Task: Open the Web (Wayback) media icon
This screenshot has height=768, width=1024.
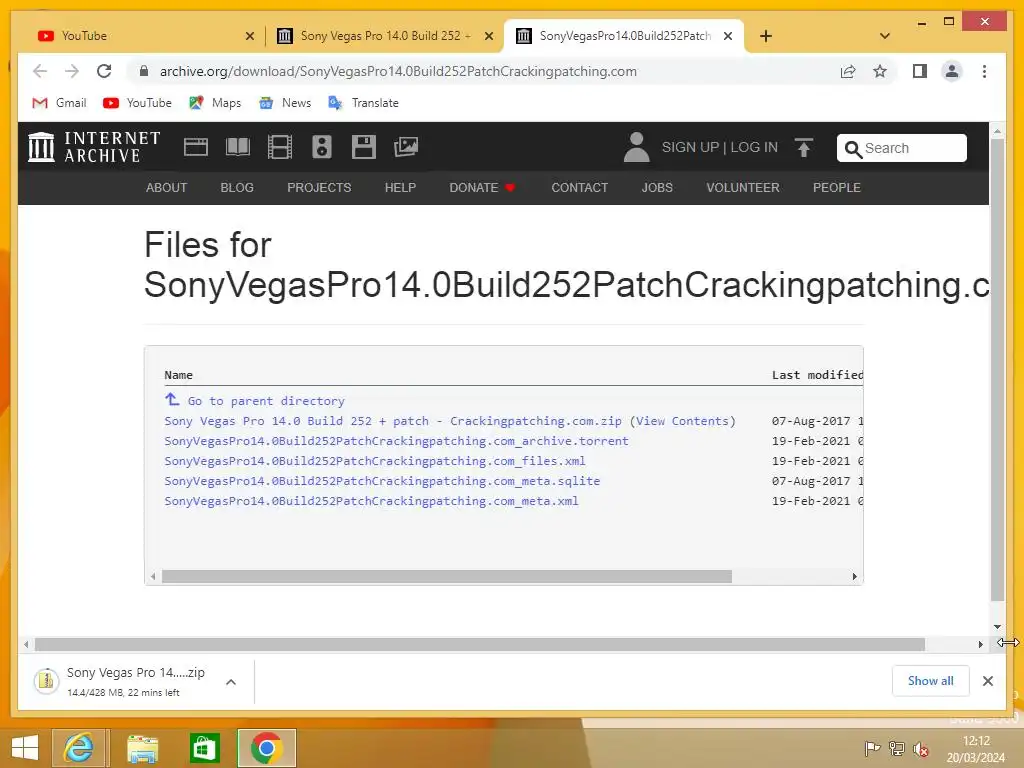Action: 196,147
